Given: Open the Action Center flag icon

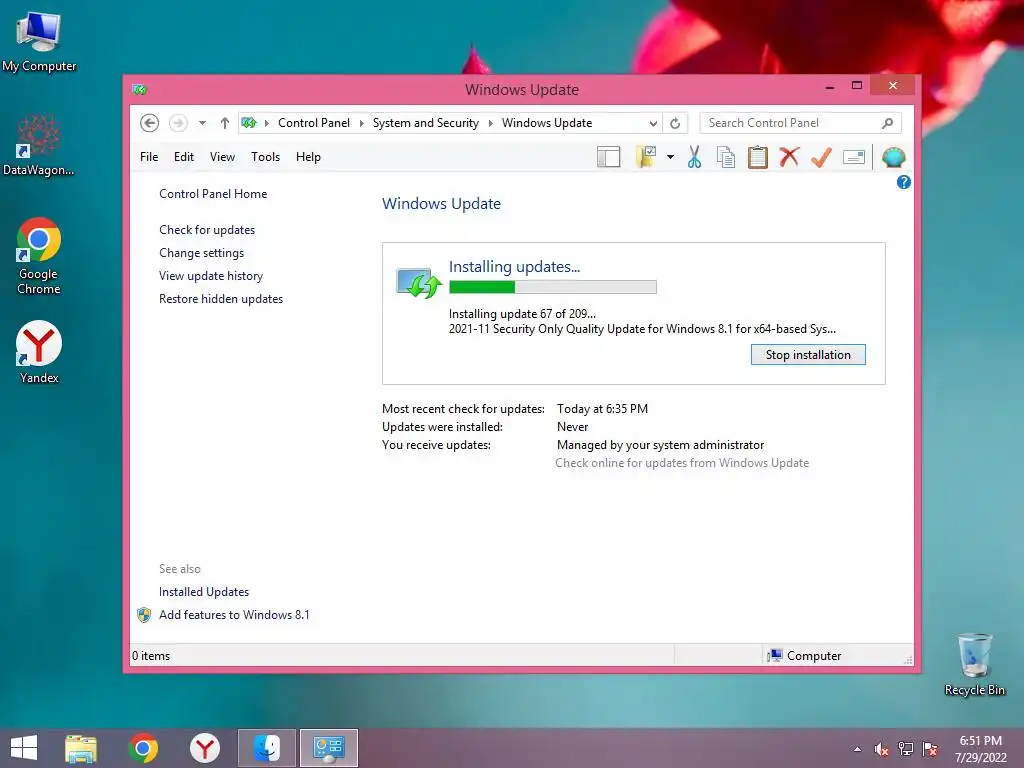Looking at the screenshot, I should [x=930, y=749].
